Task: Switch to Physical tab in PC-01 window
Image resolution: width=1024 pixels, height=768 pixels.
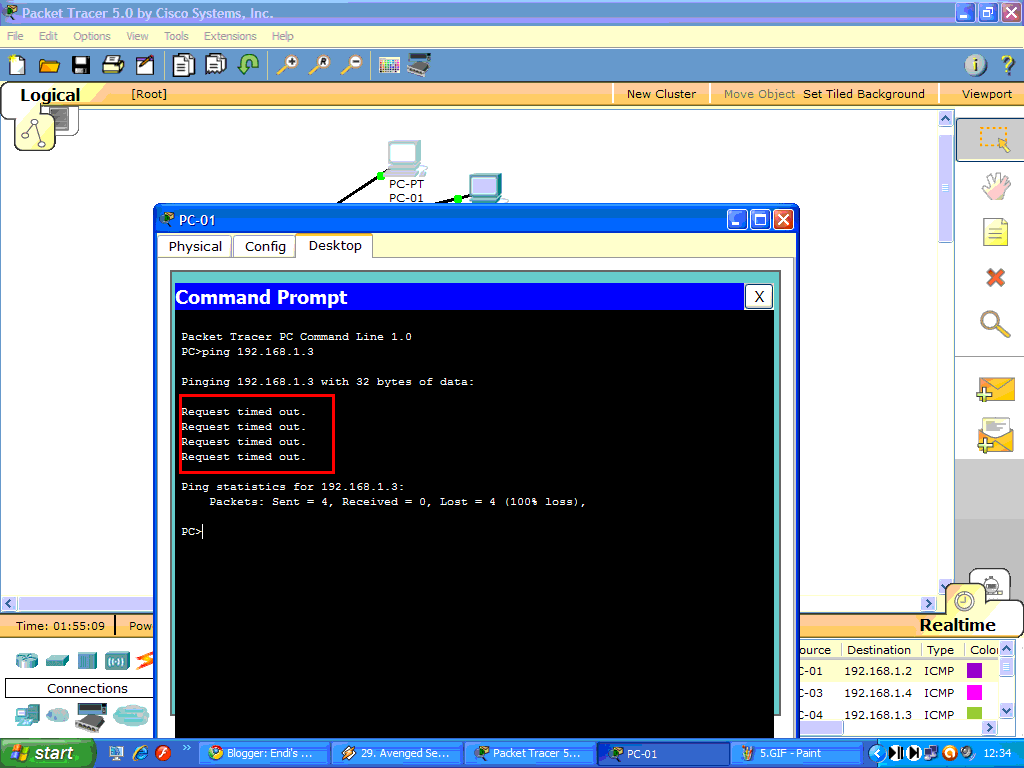Action: 195,246
